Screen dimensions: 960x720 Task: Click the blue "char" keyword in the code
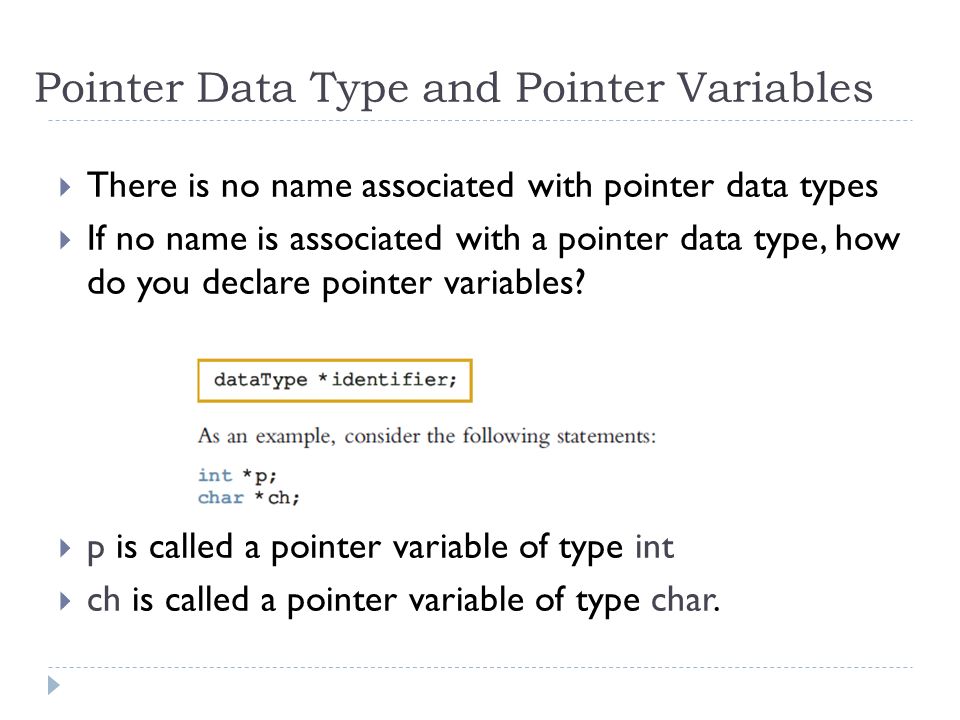220,497
